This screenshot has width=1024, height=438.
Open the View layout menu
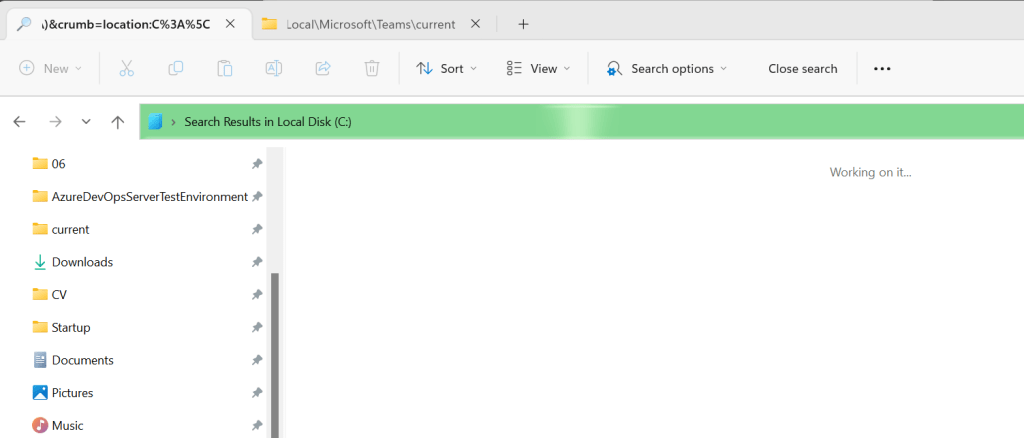(x=539, y=69)
